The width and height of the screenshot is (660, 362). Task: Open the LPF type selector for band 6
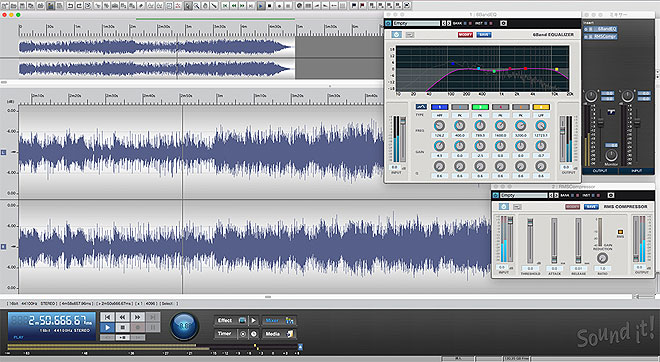click(x=541, y=115)
